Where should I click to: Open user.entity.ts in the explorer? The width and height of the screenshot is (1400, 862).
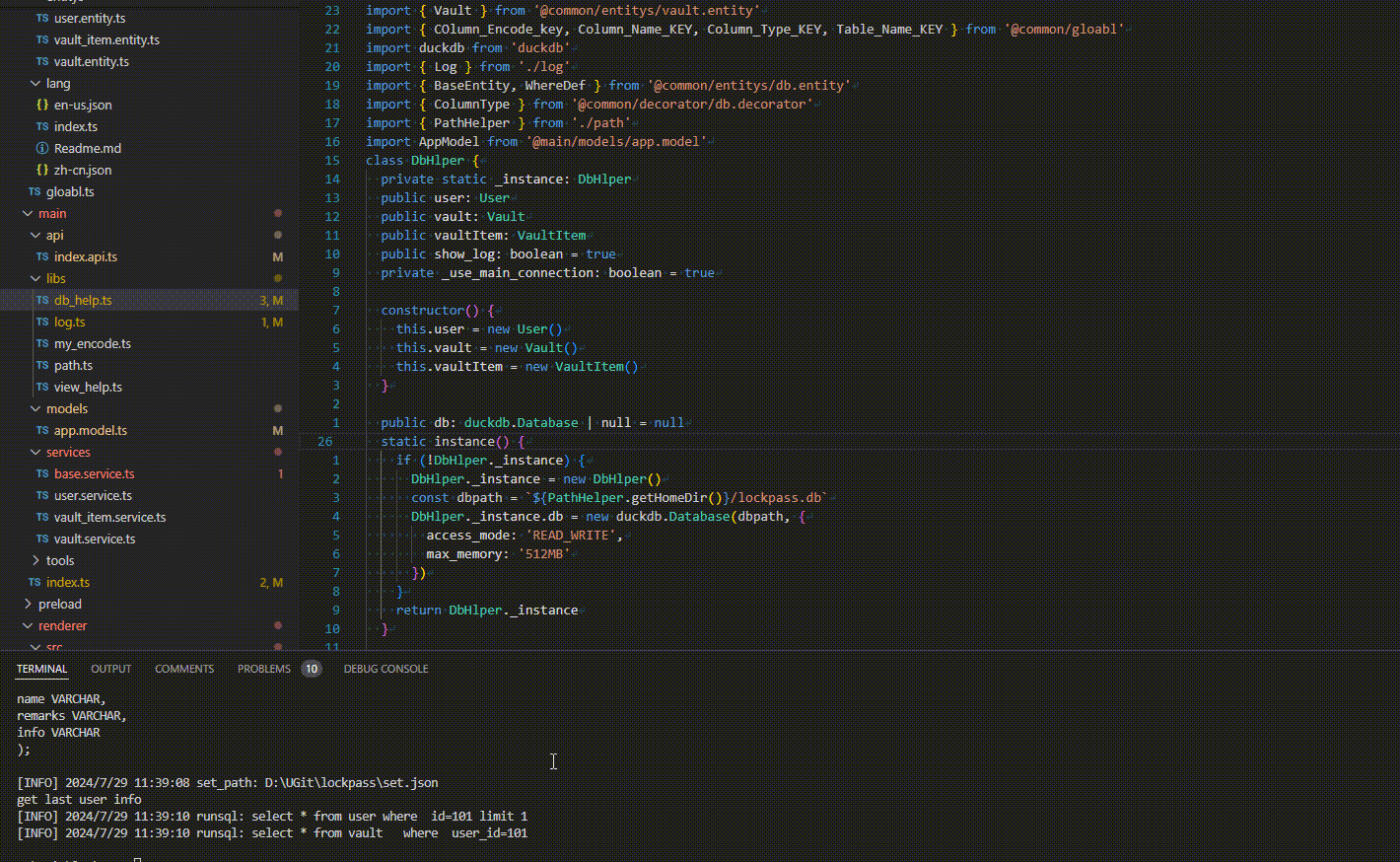pyautogui.click(x=90, y=19)
